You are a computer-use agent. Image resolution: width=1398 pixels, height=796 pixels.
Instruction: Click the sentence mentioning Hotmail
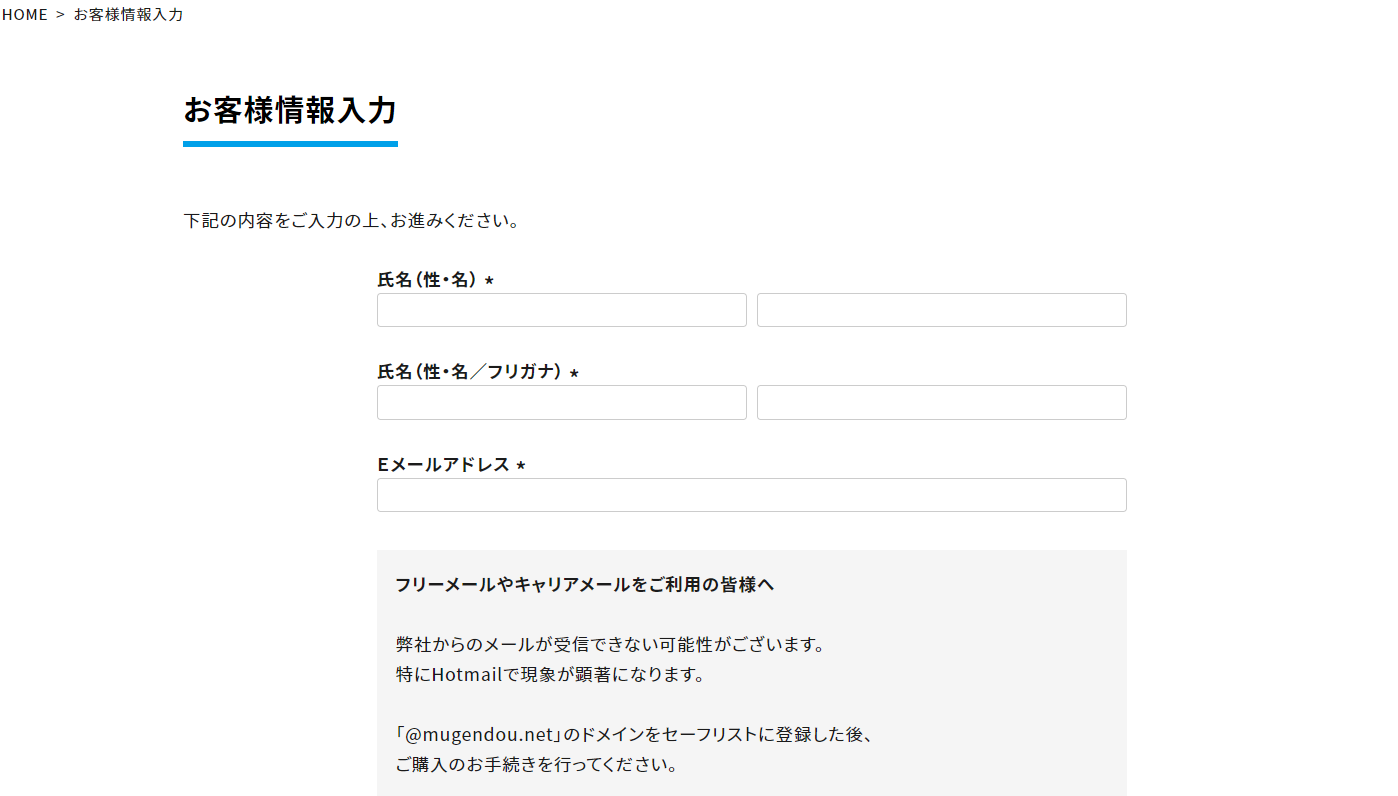(x=550, y=674)
